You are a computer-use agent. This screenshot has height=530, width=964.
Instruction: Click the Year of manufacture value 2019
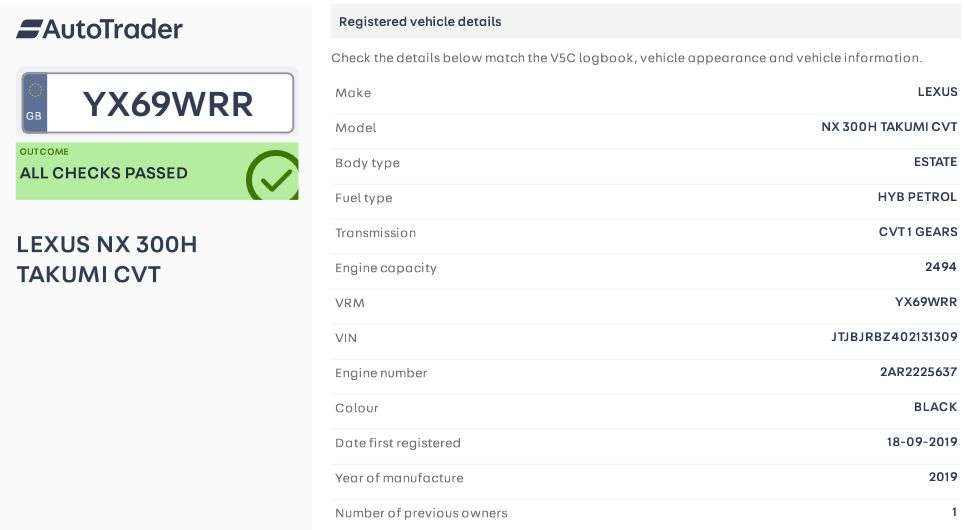pyautogui.click(x=942, y=477)
